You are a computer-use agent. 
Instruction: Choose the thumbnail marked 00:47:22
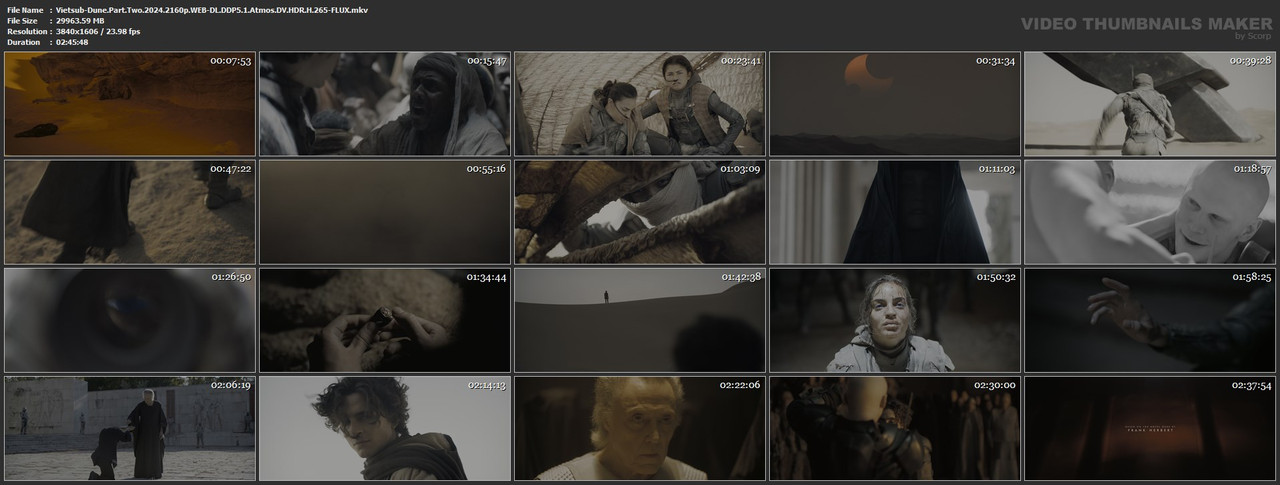tap(130, 212)
